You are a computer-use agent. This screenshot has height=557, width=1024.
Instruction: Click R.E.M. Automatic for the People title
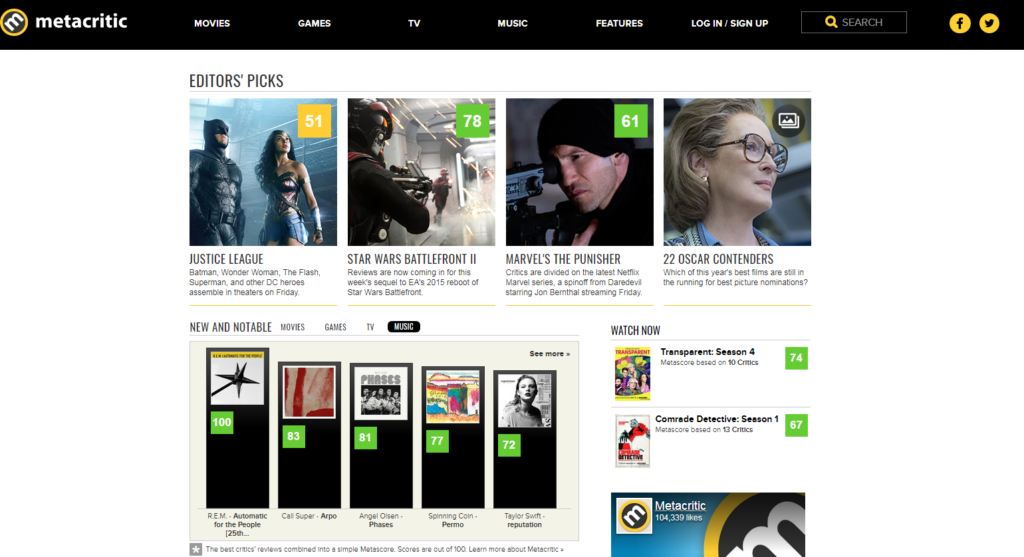coord(237,524)
